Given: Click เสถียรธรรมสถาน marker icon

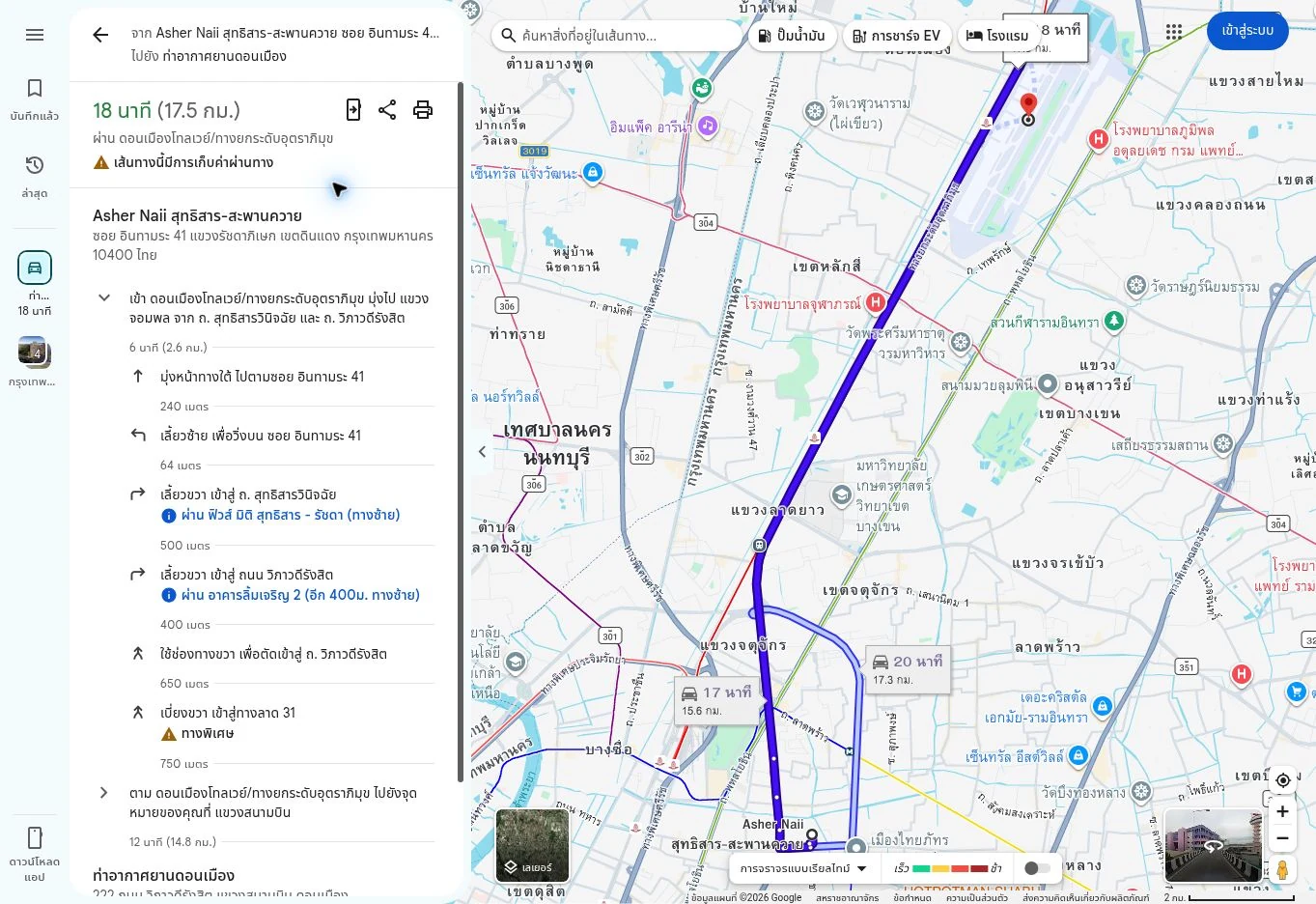Looking at the screenshot, I should pos(1223,443).
